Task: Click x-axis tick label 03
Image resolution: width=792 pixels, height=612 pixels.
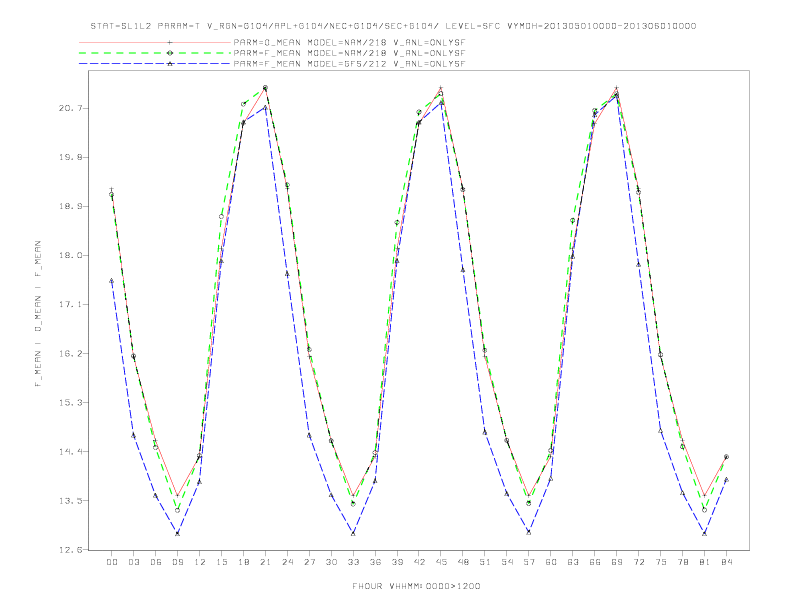Action: pos(133,562)
